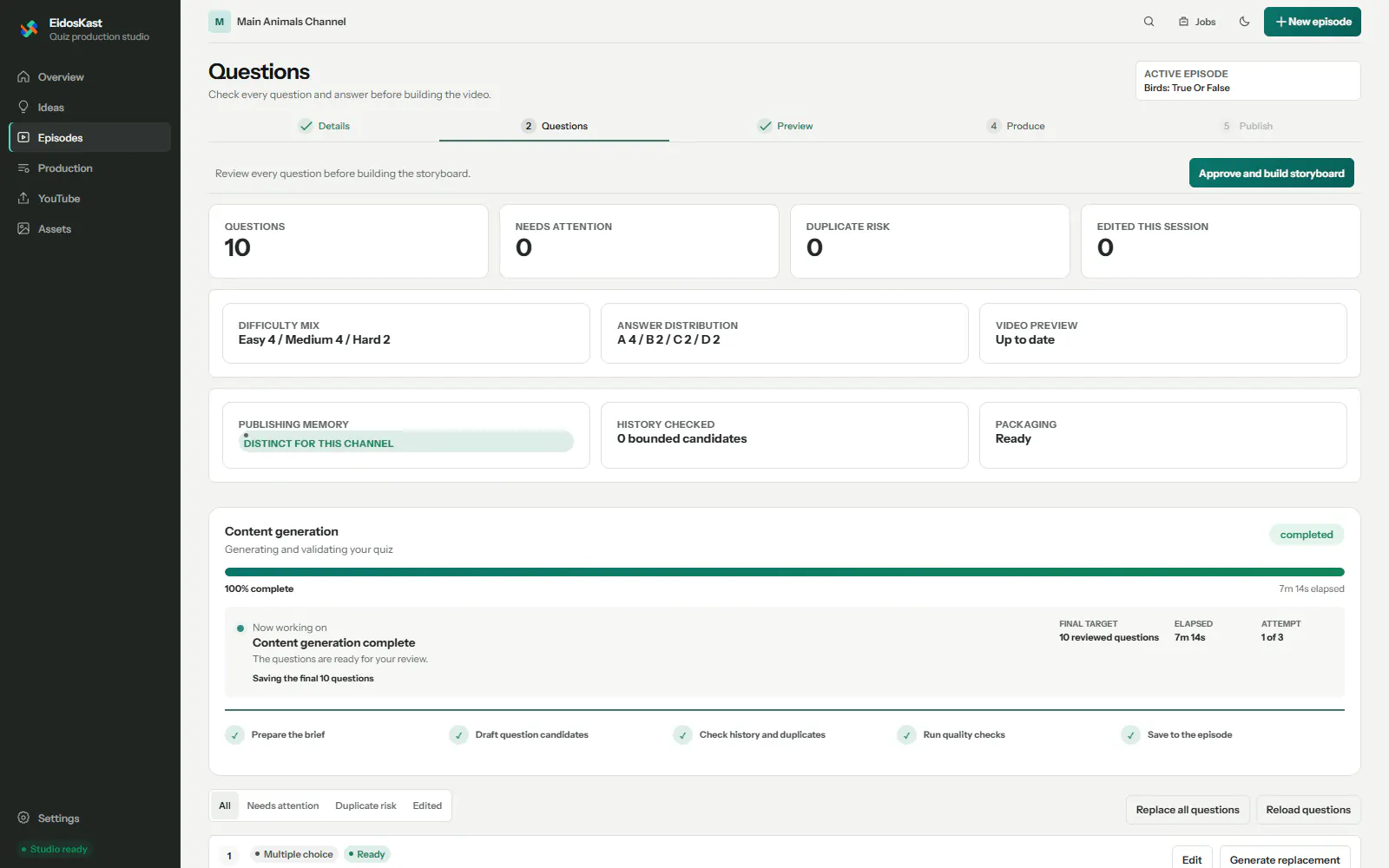The width and height of the screenshot is (1389, 868).
Task: Click the Ideas lightbulb icon
Action: click(23, 108)
